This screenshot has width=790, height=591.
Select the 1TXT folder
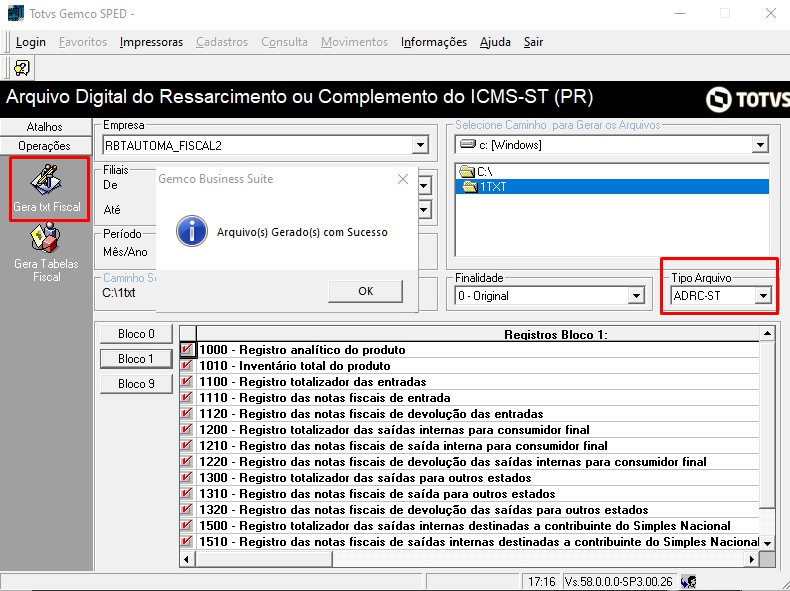(612, 187)
